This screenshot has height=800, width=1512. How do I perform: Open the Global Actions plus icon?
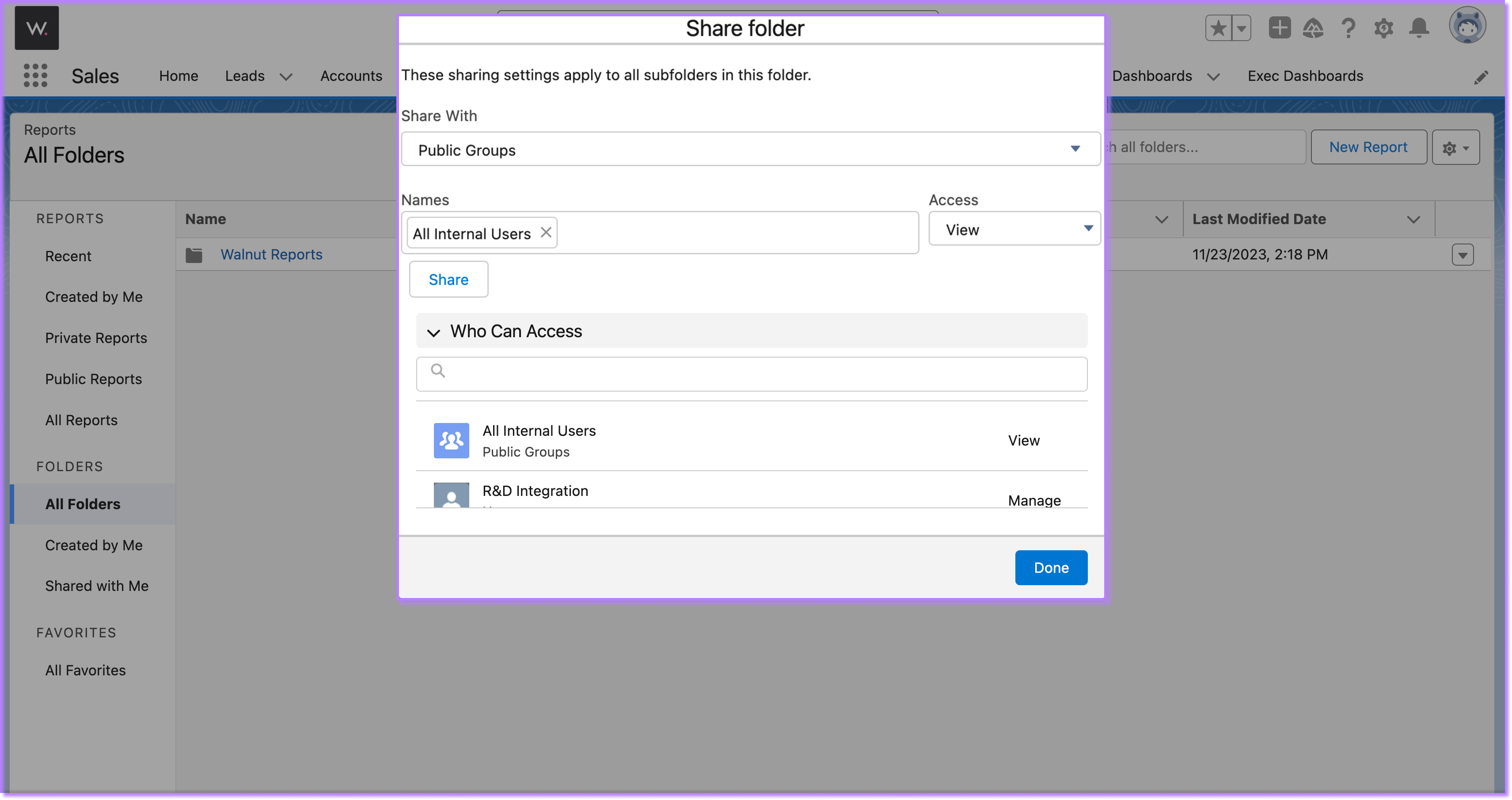(x=1279, y=27)
